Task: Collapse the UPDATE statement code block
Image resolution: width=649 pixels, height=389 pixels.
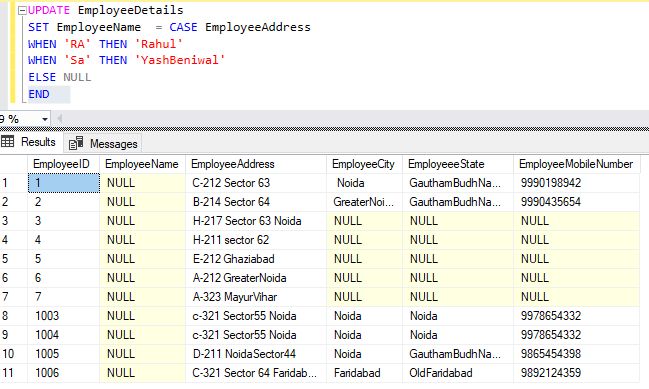Action: [x=22, y=11]
